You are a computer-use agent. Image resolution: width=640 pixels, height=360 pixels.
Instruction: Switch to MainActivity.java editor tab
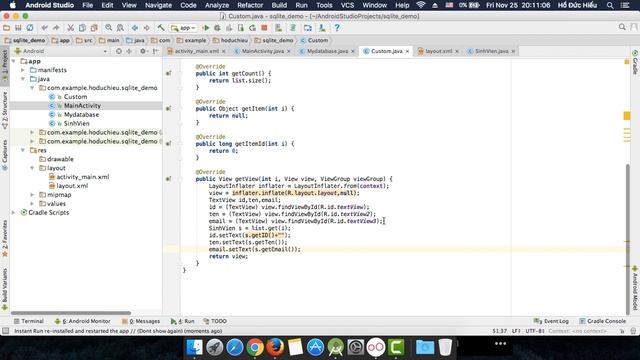click(262, 51)
